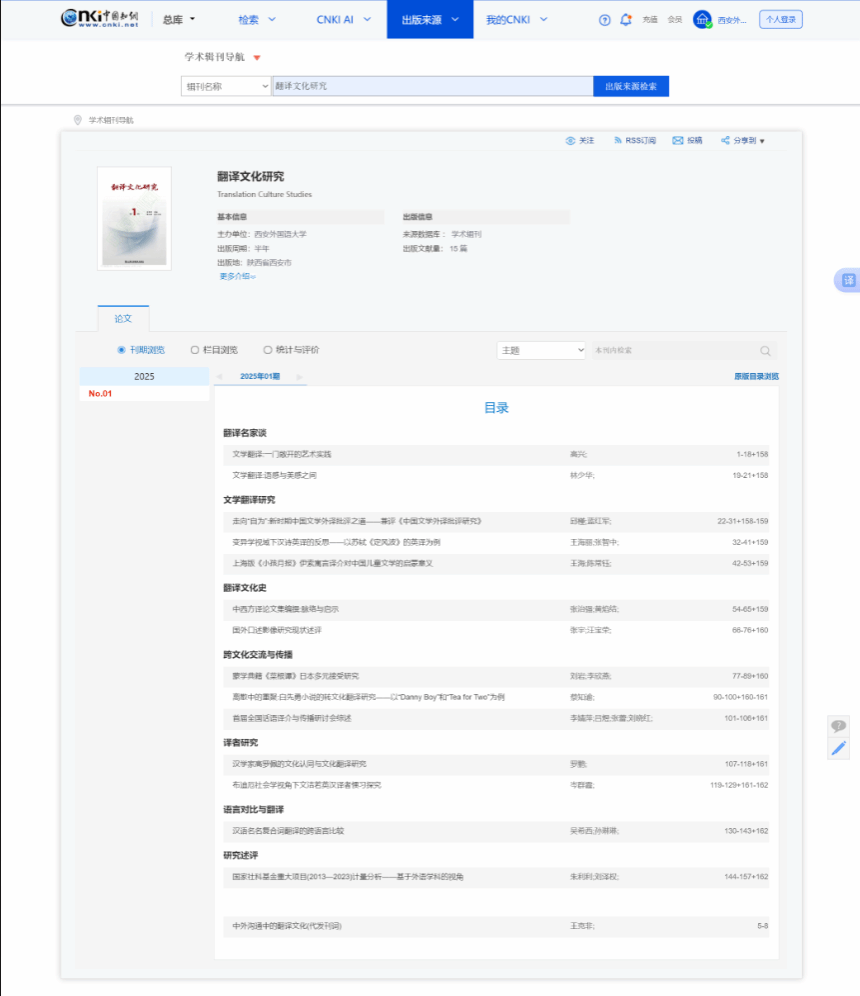This screenshot has width=860, height=996.
Task: Expand the 学术辑刊导航 red triangle
Action: [257, 58]
